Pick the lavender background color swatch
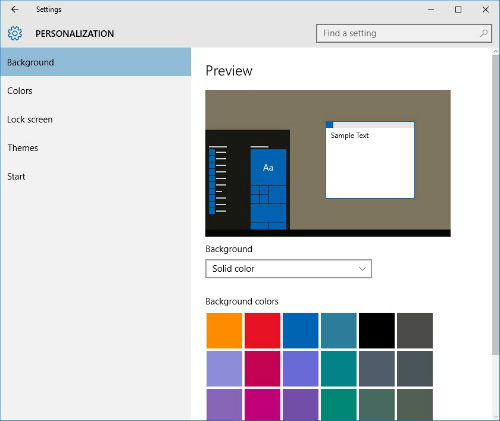The height and width of the screenshot is (421, 500). click(224, 369)
